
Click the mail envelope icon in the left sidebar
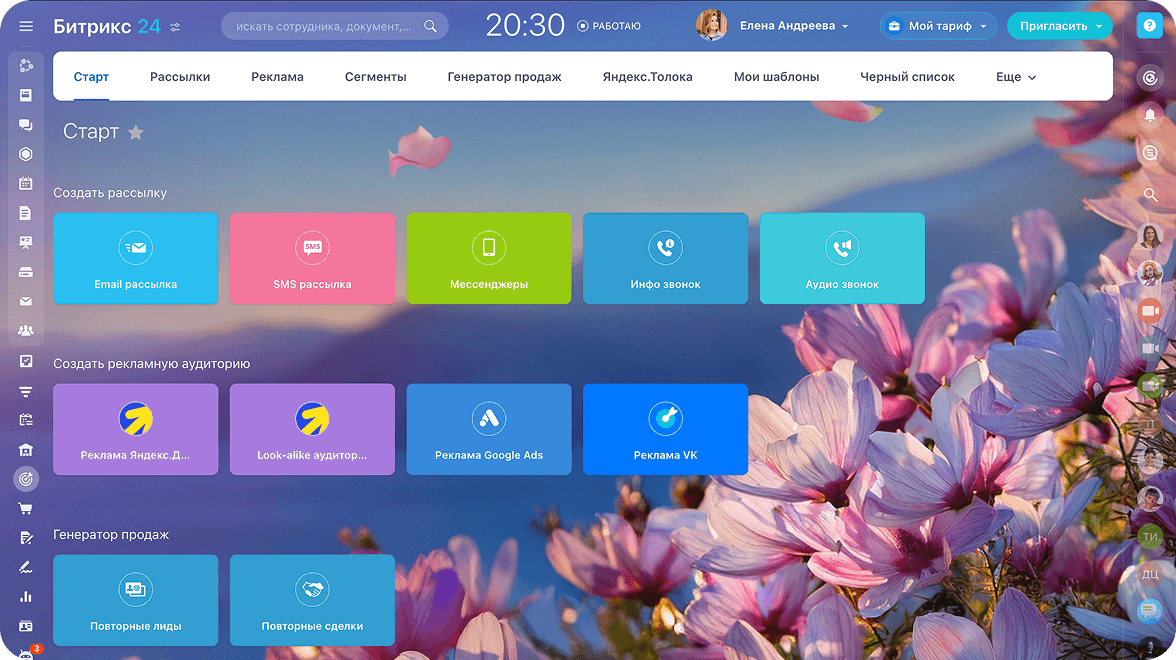click(x=26, y=301)
